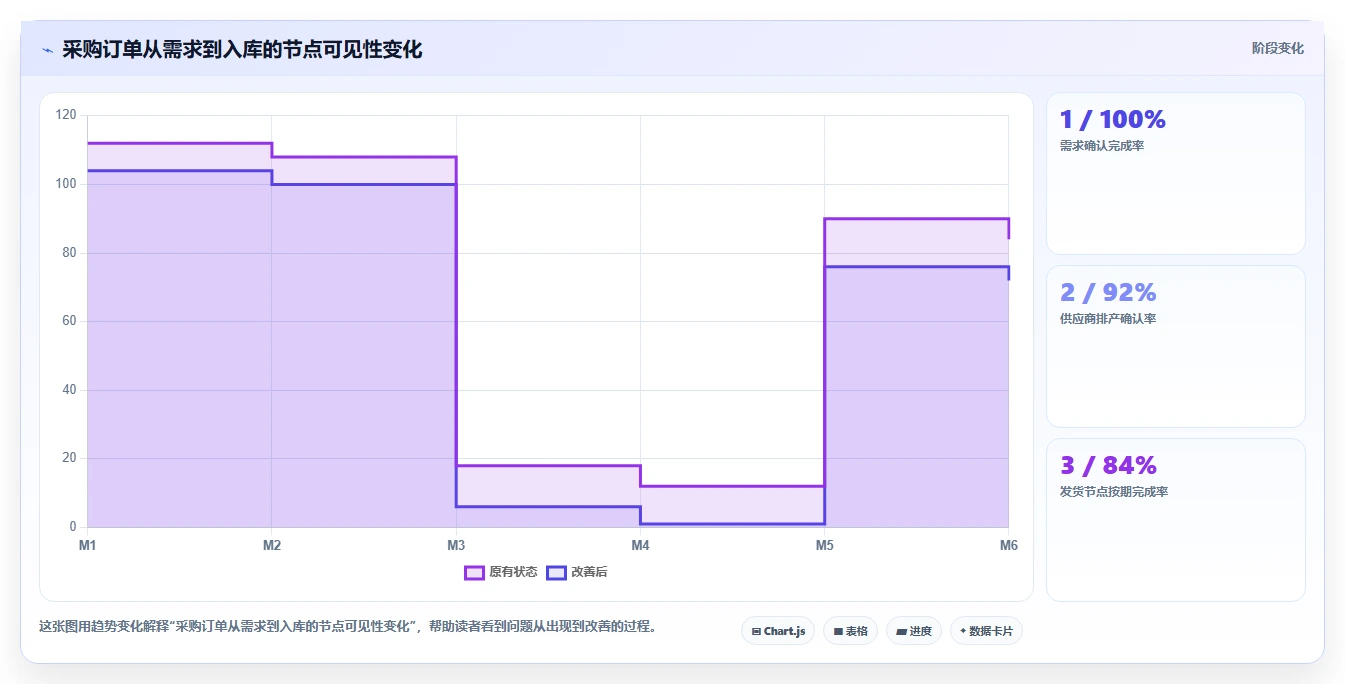Click the 改善后 blue legend swatch
This screenshot has height=684, width=1345.
coord(556,572)
